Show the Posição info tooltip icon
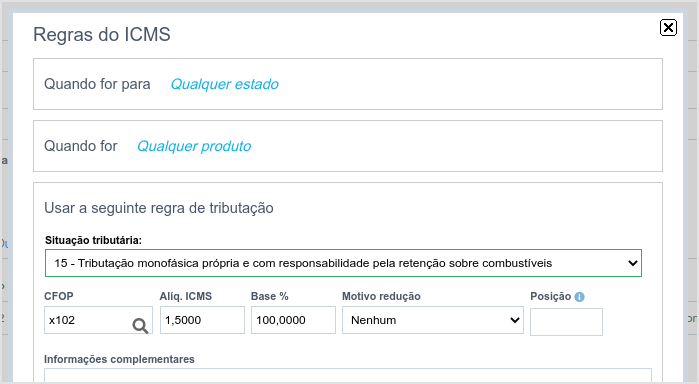This screenshot has width=699, height=384. click(x=579, y=297)
